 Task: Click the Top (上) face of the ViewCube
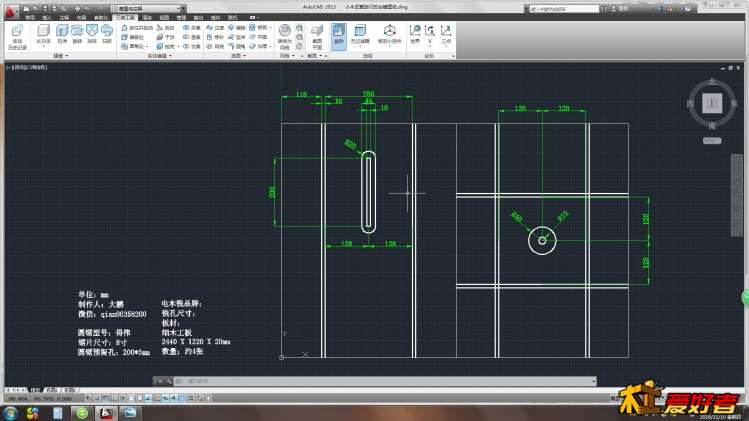pyautogui.click(x=712, y=103)
